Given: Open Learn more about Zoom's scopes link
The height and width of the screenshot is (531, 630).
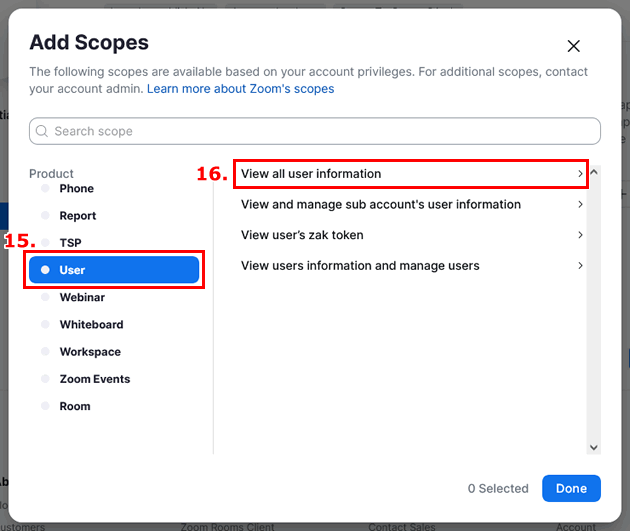Looking at the screenshot, I should (x=240, y=88).
